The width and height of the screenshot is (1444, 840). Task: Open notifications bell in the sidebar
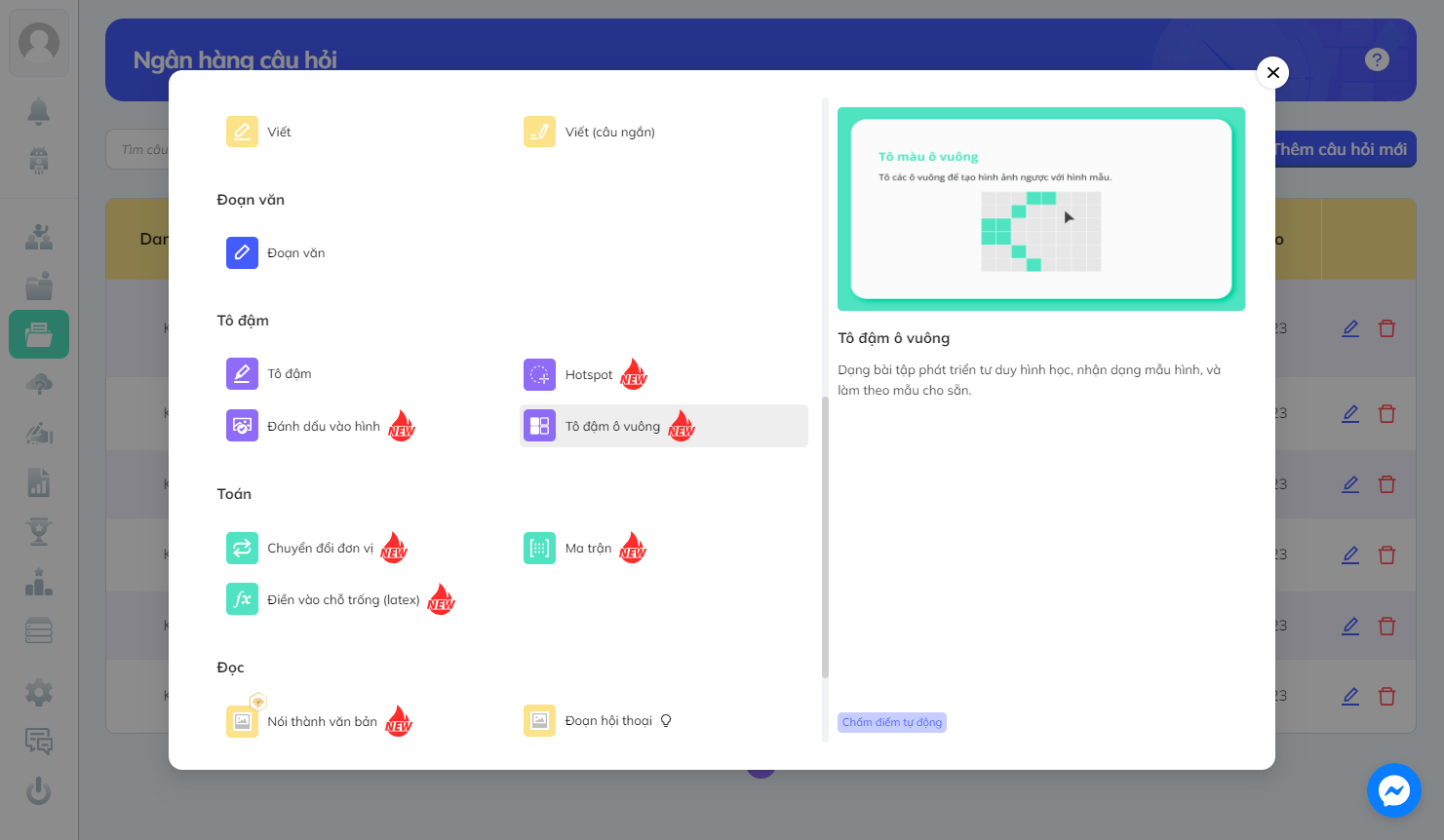coord(39,111)
